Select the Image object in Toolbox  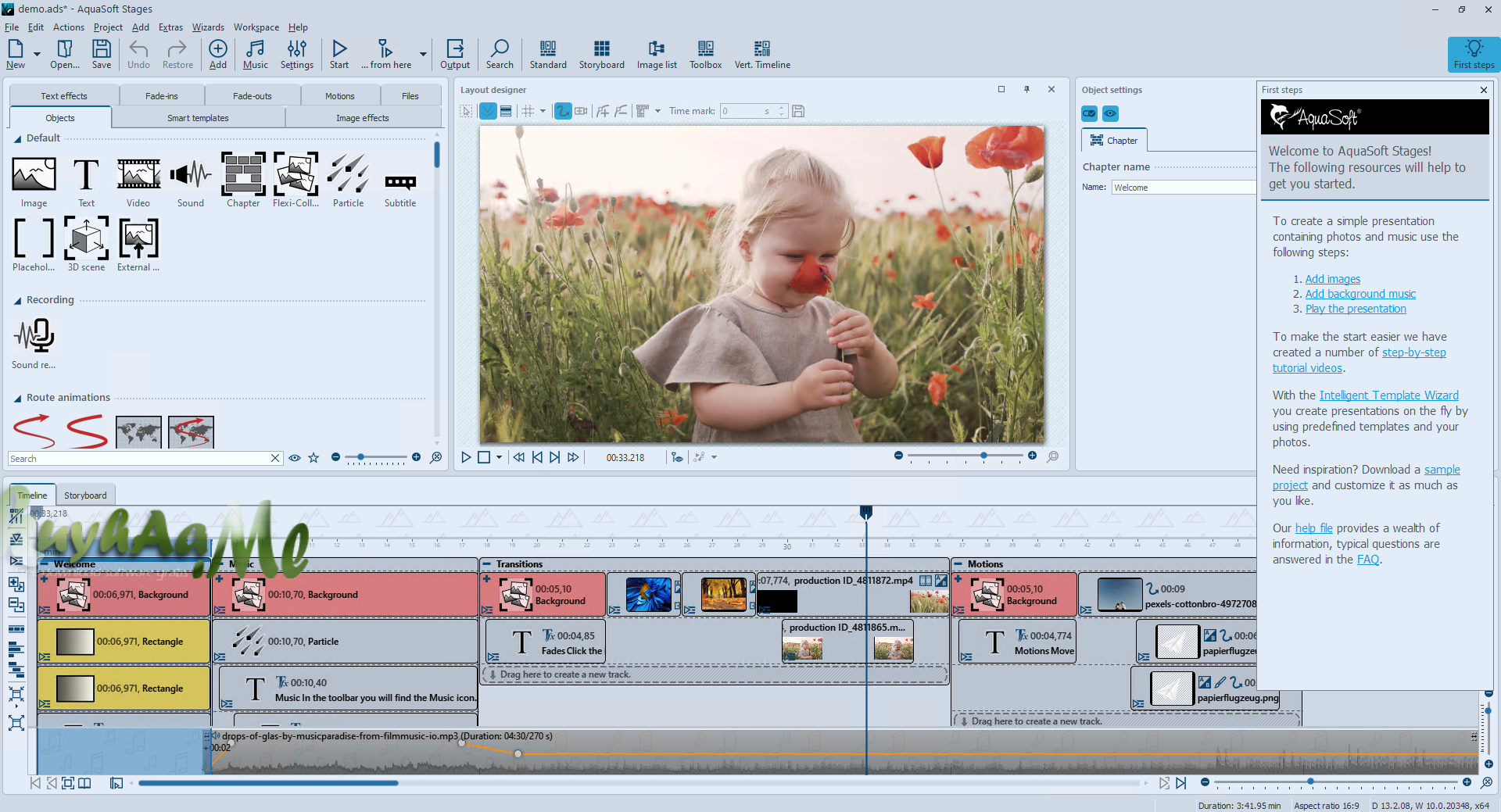(x=34, y=182)
